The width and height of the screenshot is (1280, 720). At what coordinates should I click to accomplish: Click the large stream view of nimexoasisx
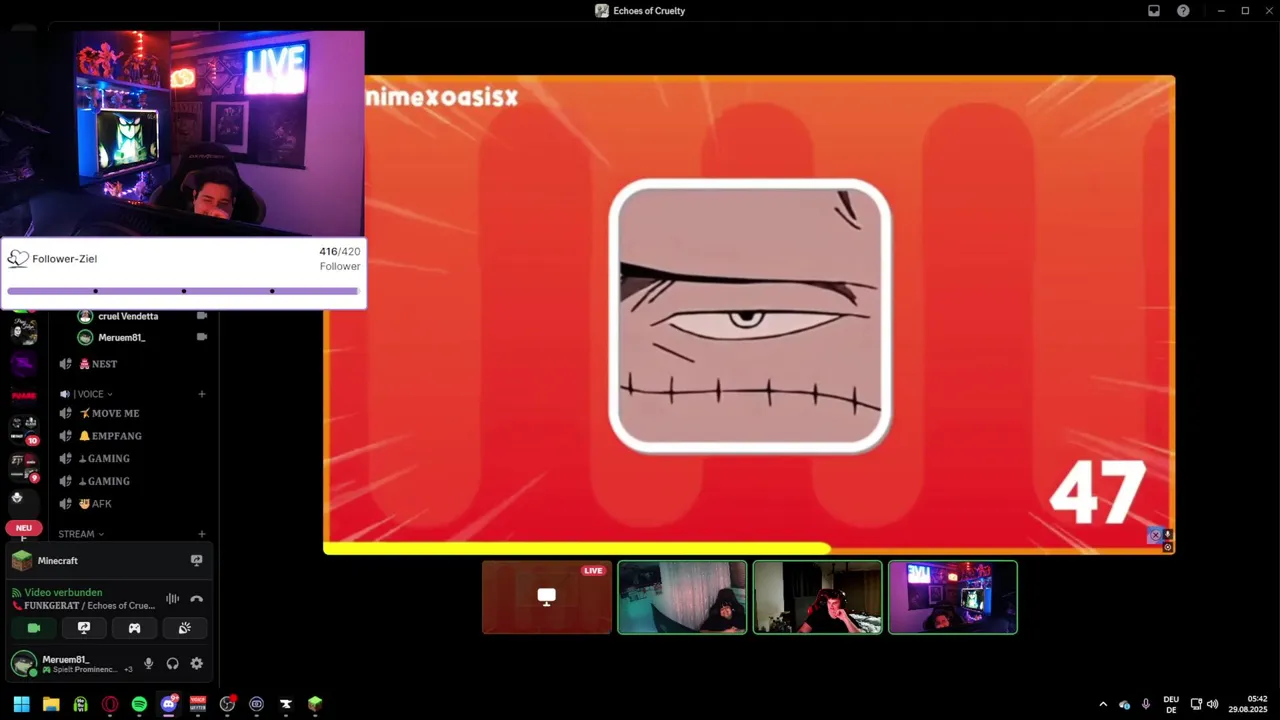click(749, 314)
